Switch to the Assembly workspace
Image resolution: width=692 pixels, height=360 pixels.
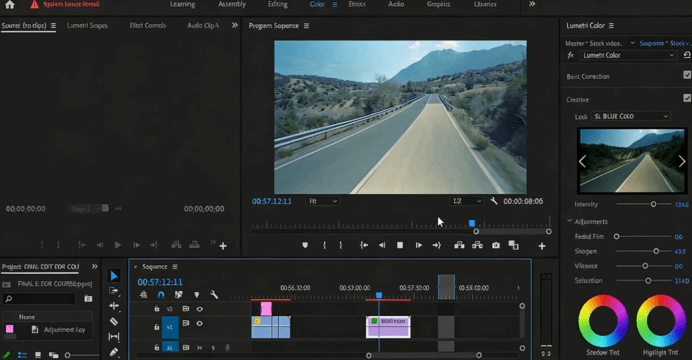point(232,4)
